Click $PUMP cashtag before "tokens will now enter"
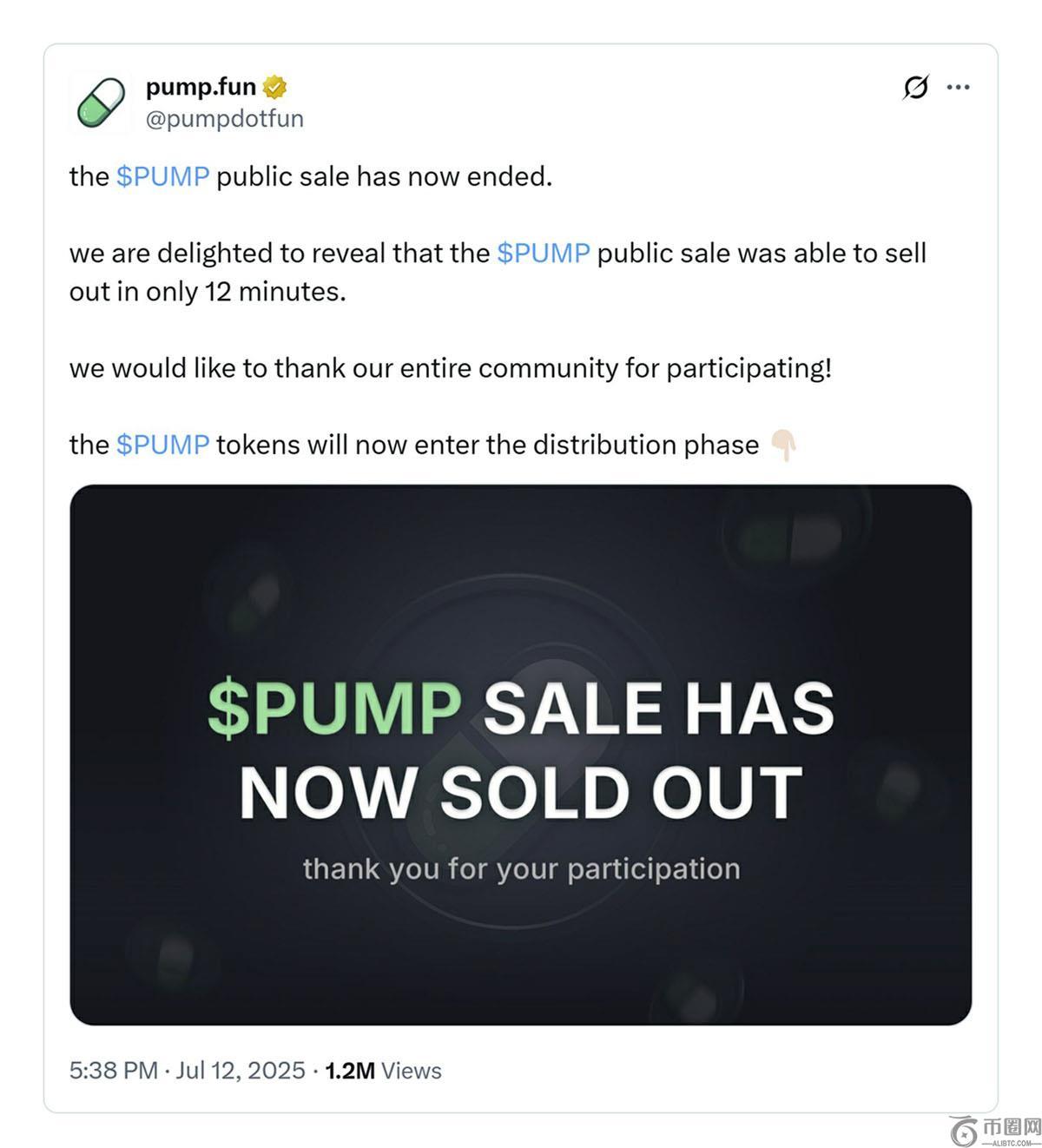The image size is (1042, 1148). tap(162, 445)
